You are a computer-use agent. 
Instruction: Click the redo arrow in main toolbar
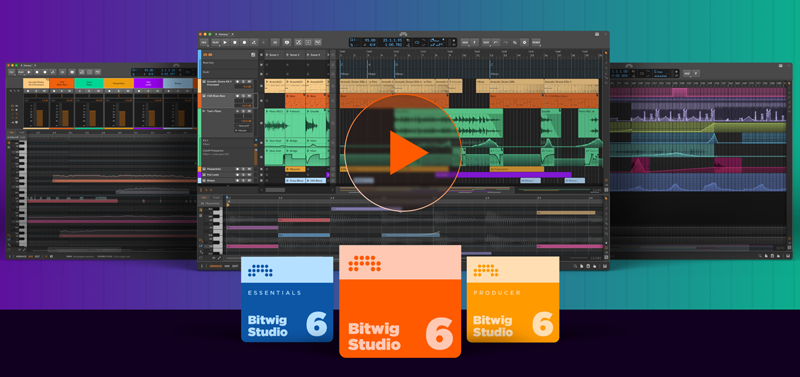[x=506, y=42]
